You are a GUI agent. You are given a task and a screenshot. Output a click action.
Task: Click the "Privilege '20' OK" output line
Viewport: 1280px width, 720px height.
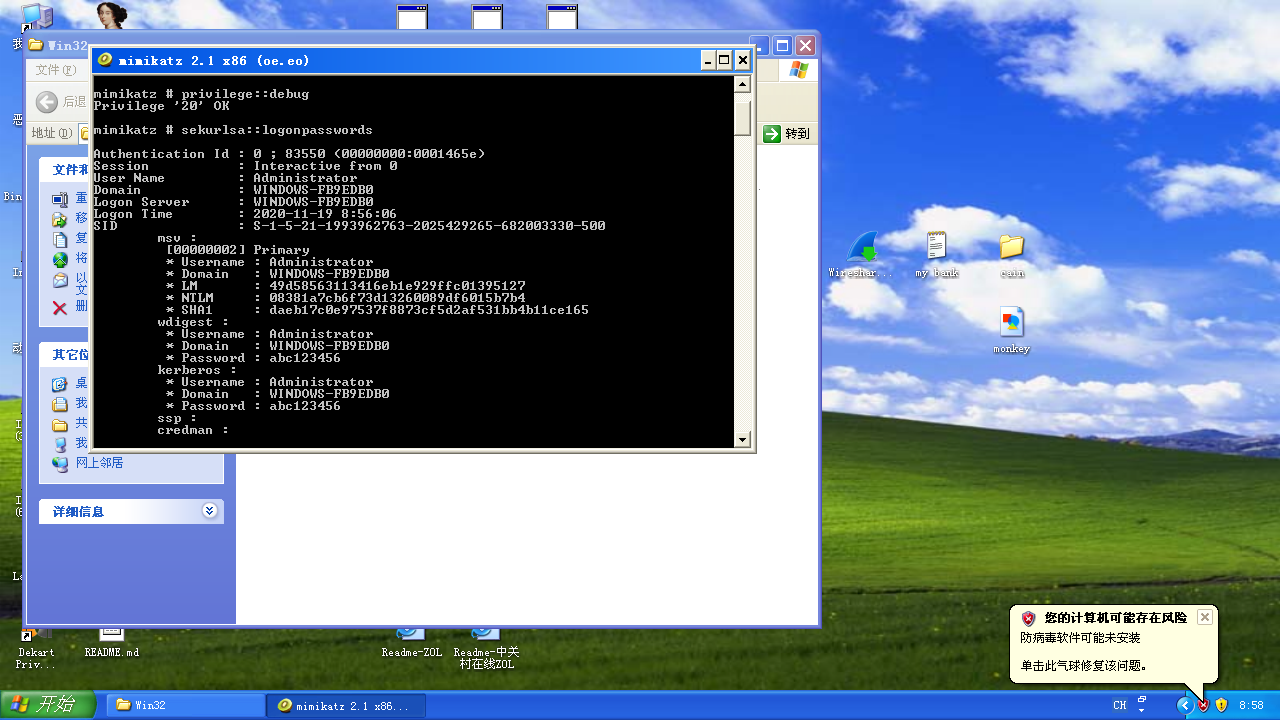tap(161, 106)
